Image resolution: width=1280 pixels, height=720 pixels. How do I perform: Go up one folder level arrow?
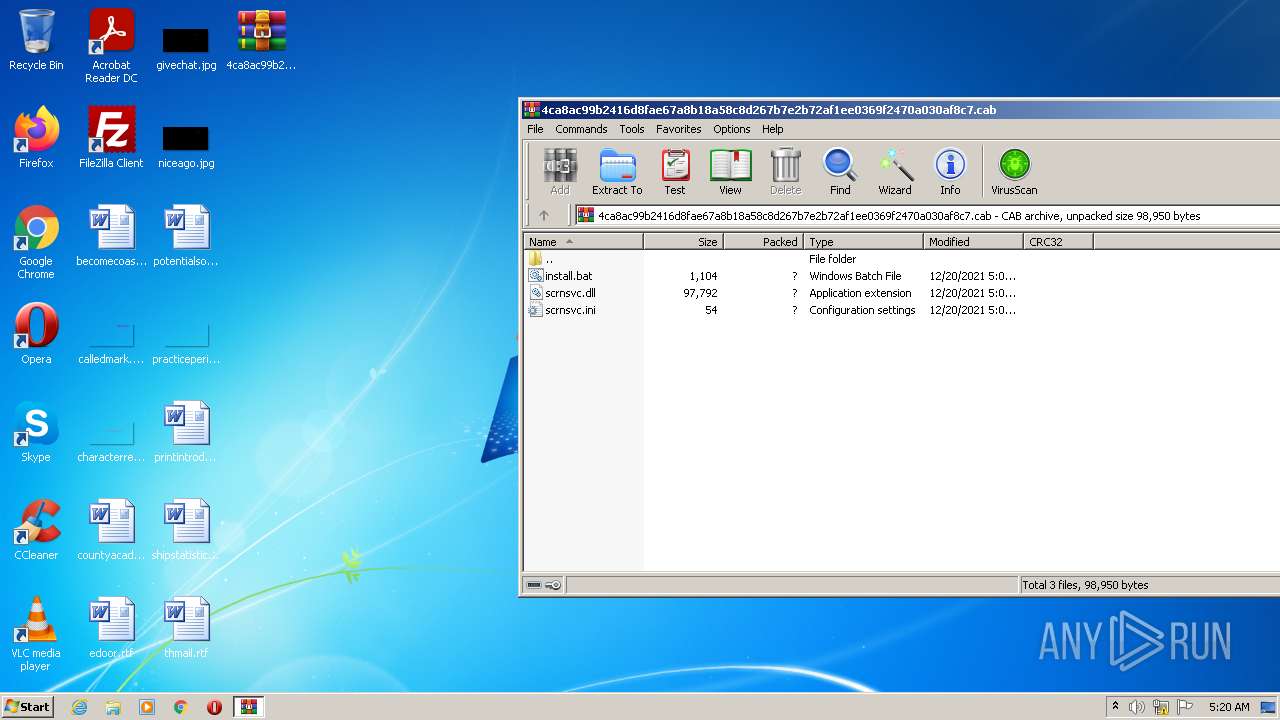click(544, 215)
